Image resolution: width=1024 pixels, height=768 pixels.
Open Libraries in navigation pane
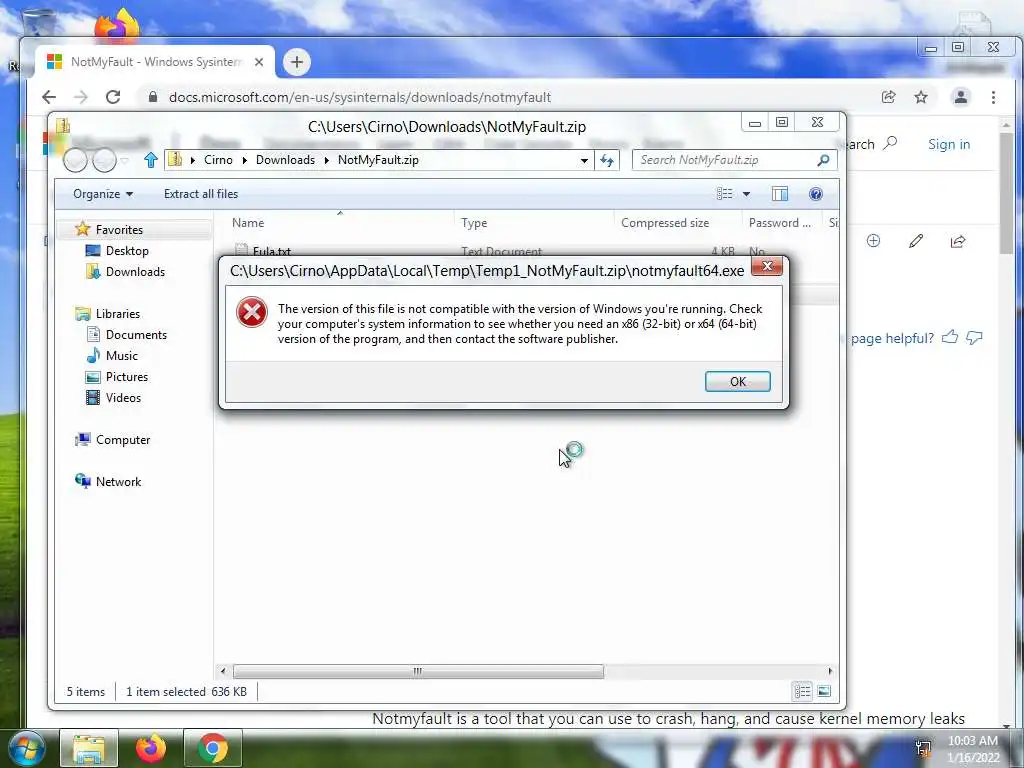pos(118,313)
